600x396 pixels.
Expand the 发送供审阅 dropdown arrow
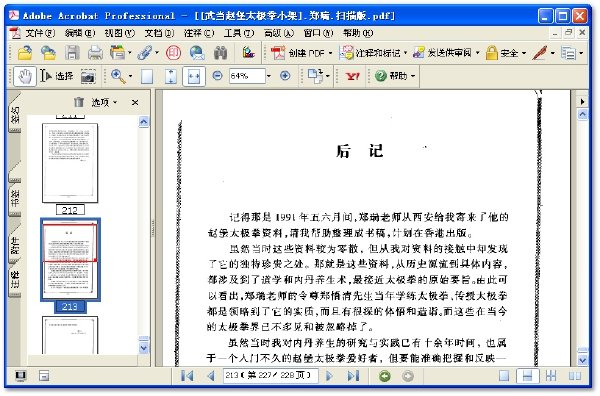click(477, 53)
